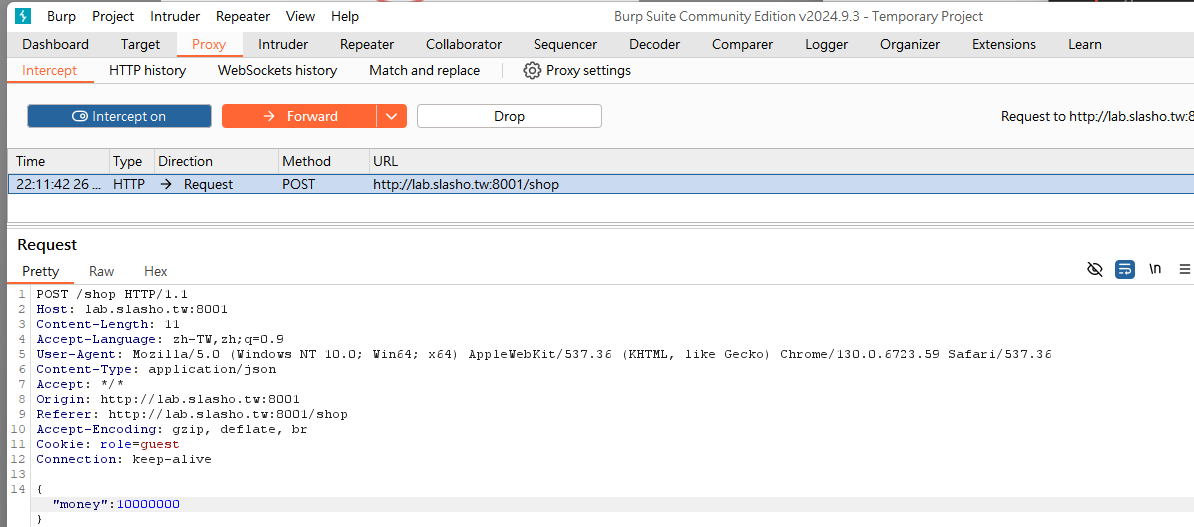Select the POST /shop request row
Screen dimensions: 1194x527
[x=601, y=184]
